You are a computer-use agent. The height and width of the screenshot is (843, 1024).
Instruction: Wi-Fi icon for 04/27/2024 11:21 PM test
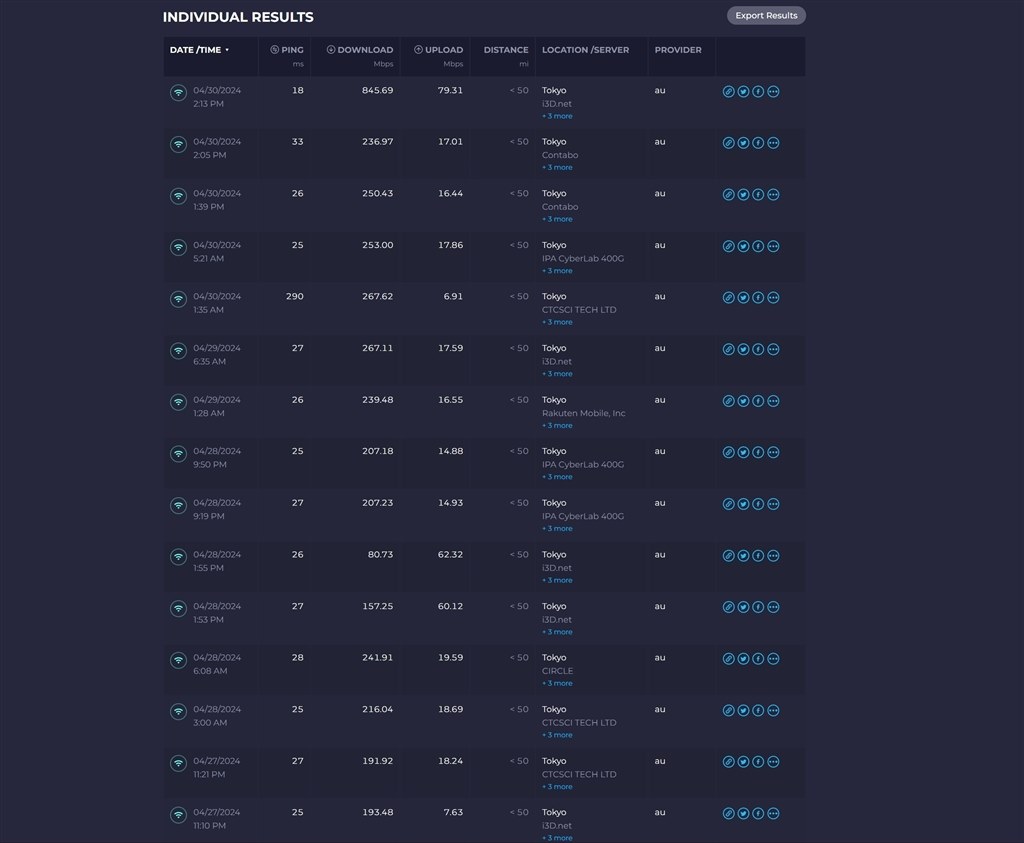[178, 763]
